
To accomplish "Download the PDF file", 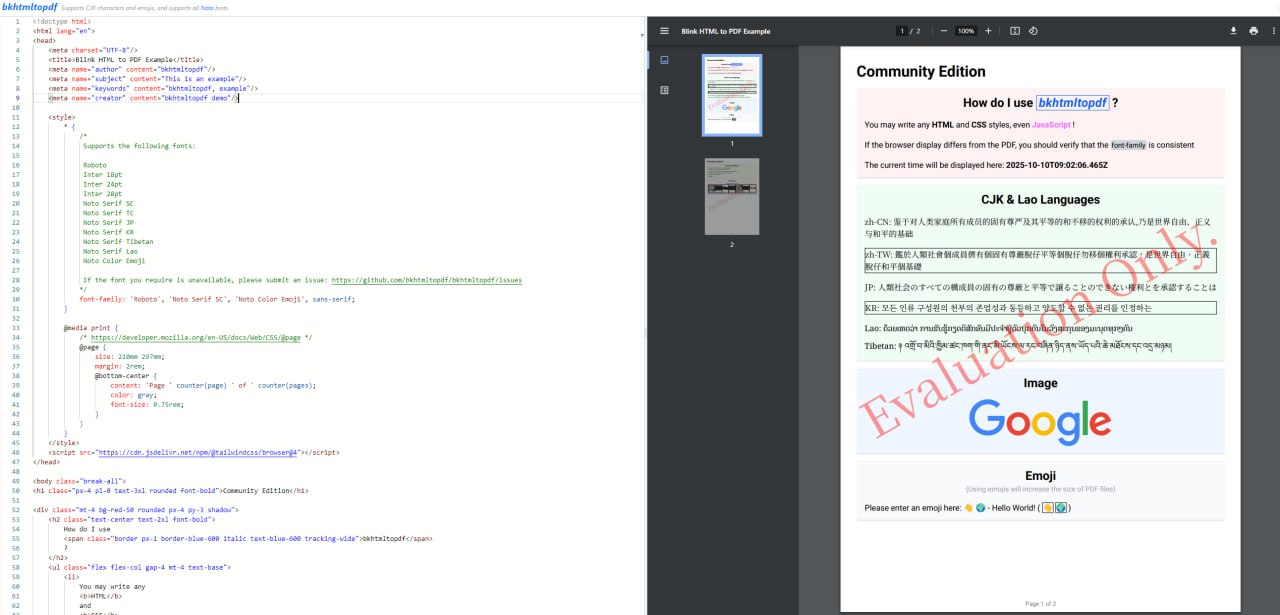I will pyautogui.click(x=1233, y=31).
